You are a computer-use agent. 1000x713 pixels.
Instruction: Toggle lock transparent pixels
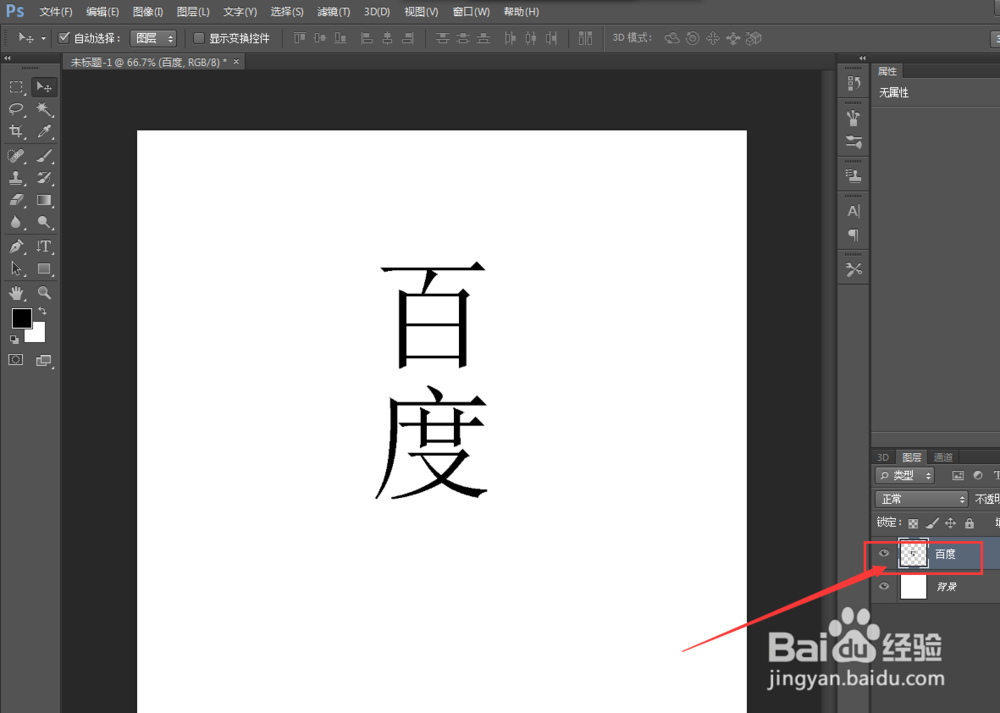coord(913,524)
